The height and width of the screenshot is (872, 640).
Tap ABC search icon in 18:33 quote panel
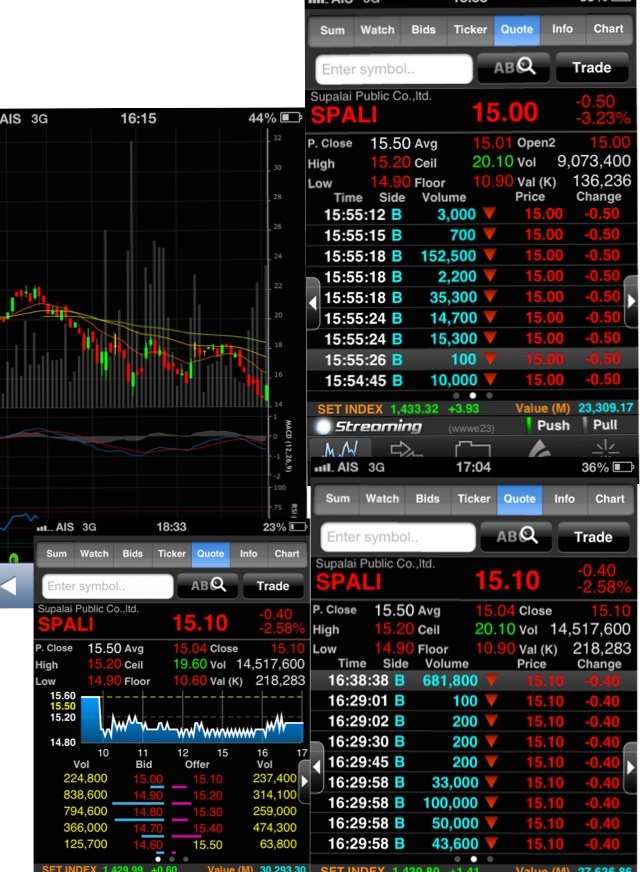(207, 586)
